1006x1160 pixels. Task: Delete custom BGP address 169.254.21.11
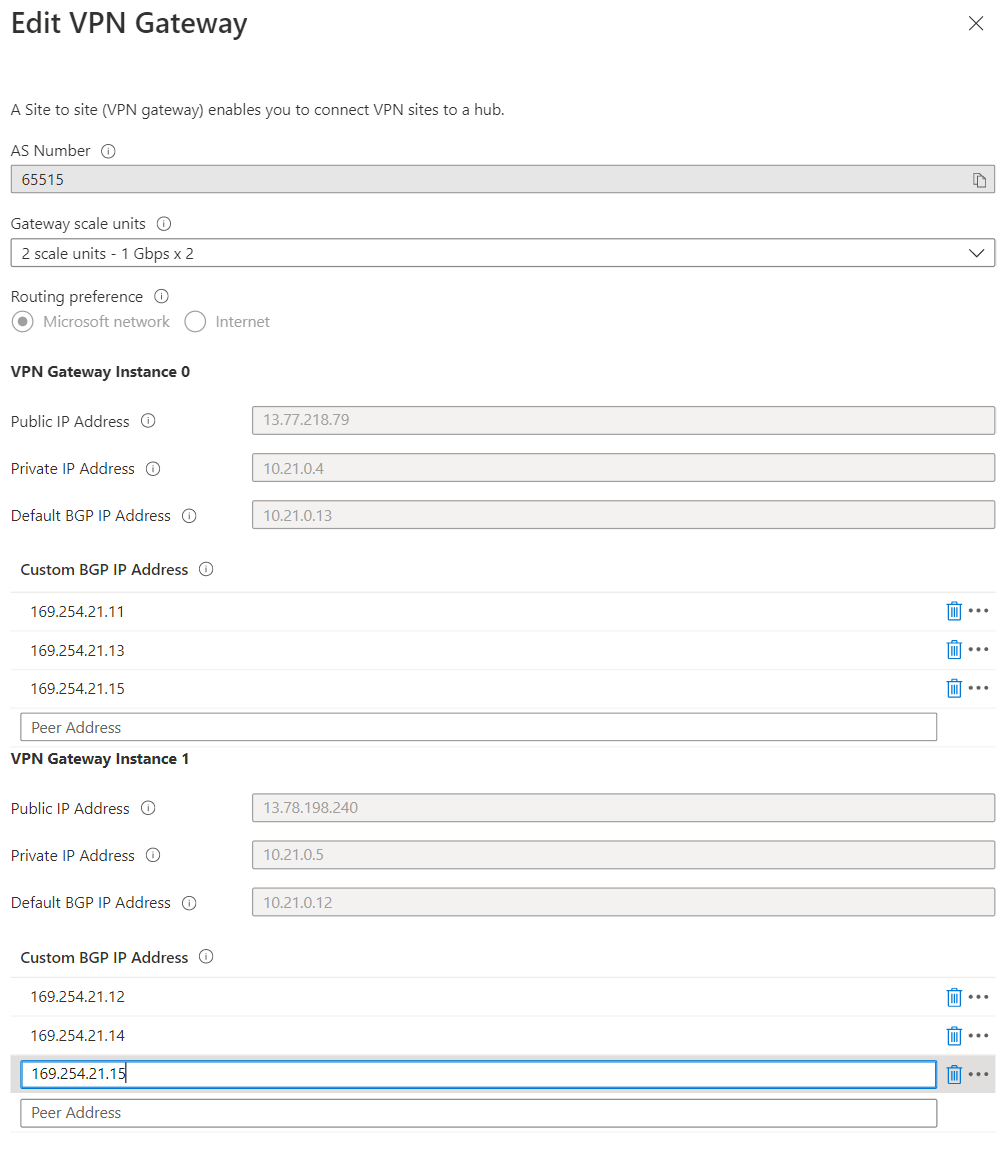point(954,611)
